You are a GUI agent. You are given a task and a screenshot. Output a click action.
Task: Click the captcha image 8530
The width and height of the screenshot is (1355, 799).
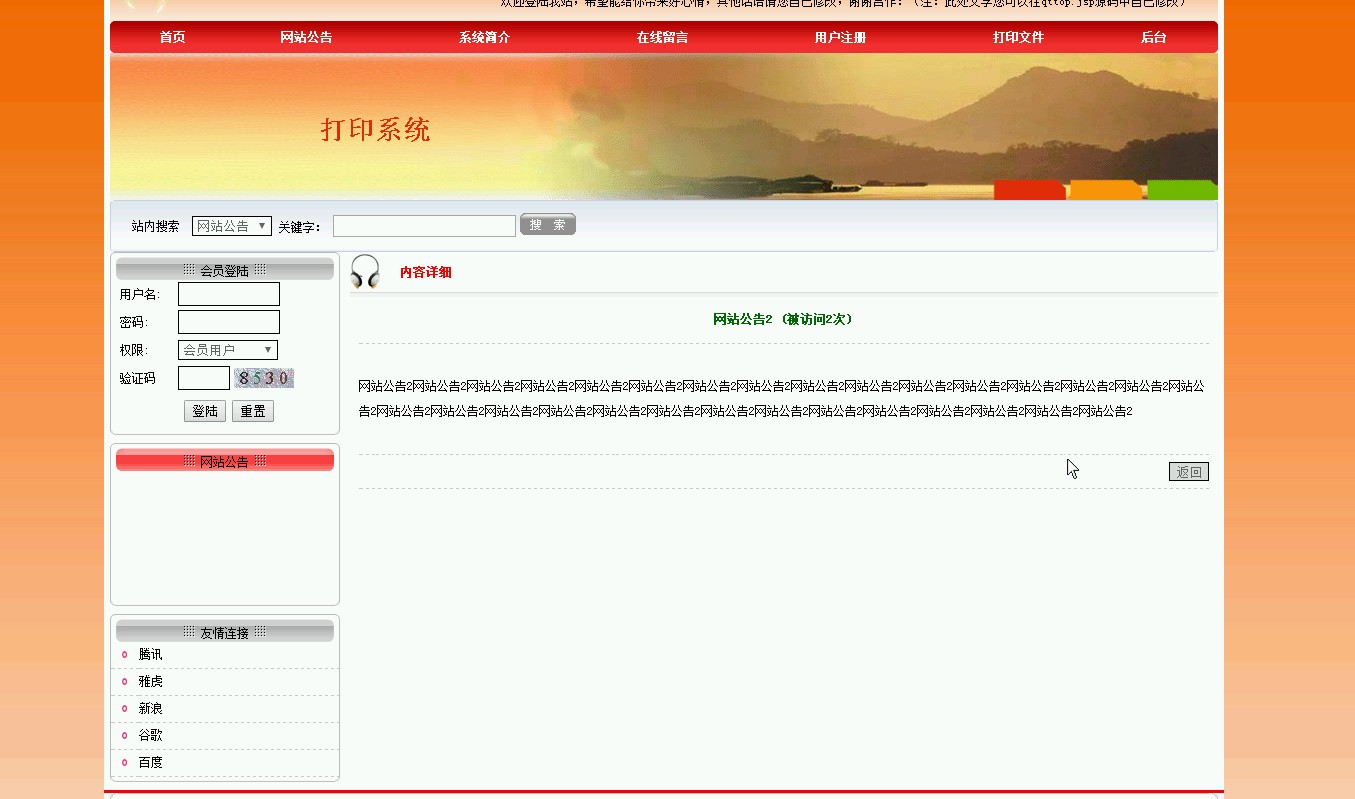(x=264, y=378)
